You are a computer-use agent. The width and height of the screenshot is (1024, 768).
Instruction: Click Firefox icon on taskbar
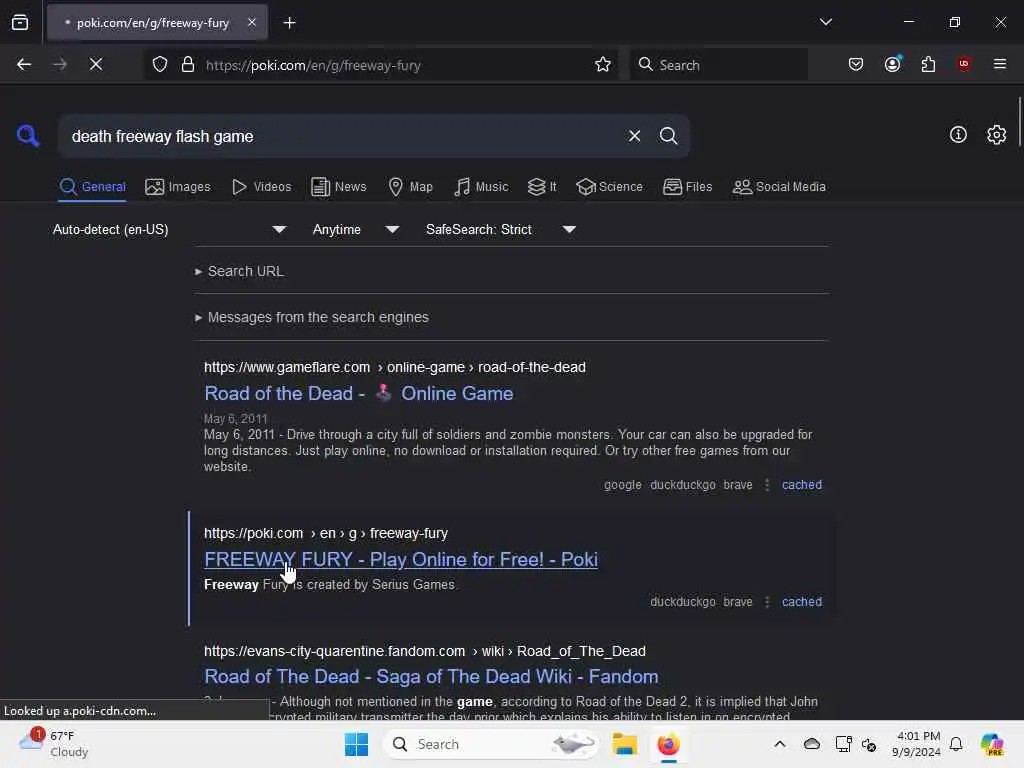point(668,744)
